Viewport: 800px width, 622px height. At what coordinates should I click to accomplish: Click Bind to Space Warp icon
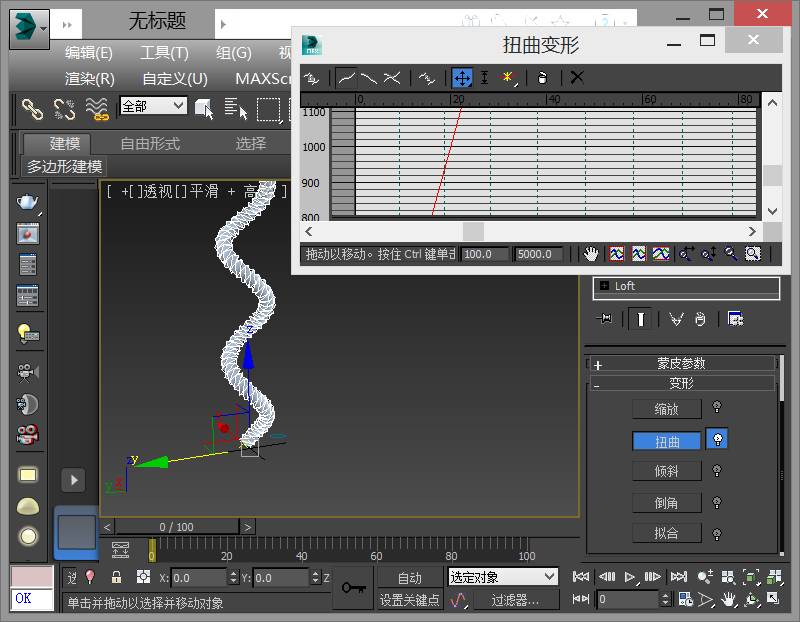coord(97,109)
